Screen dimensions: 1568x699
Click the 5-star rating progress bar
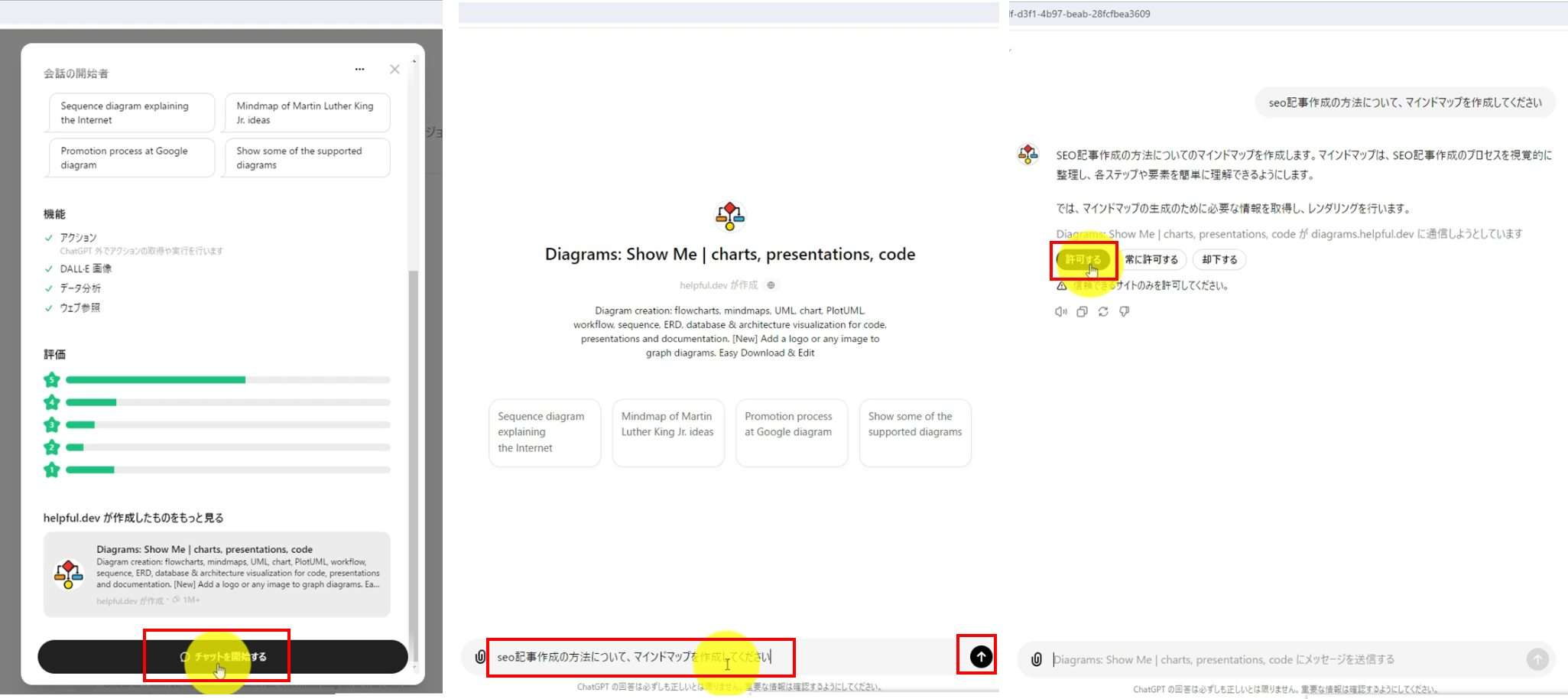point(228,379)
